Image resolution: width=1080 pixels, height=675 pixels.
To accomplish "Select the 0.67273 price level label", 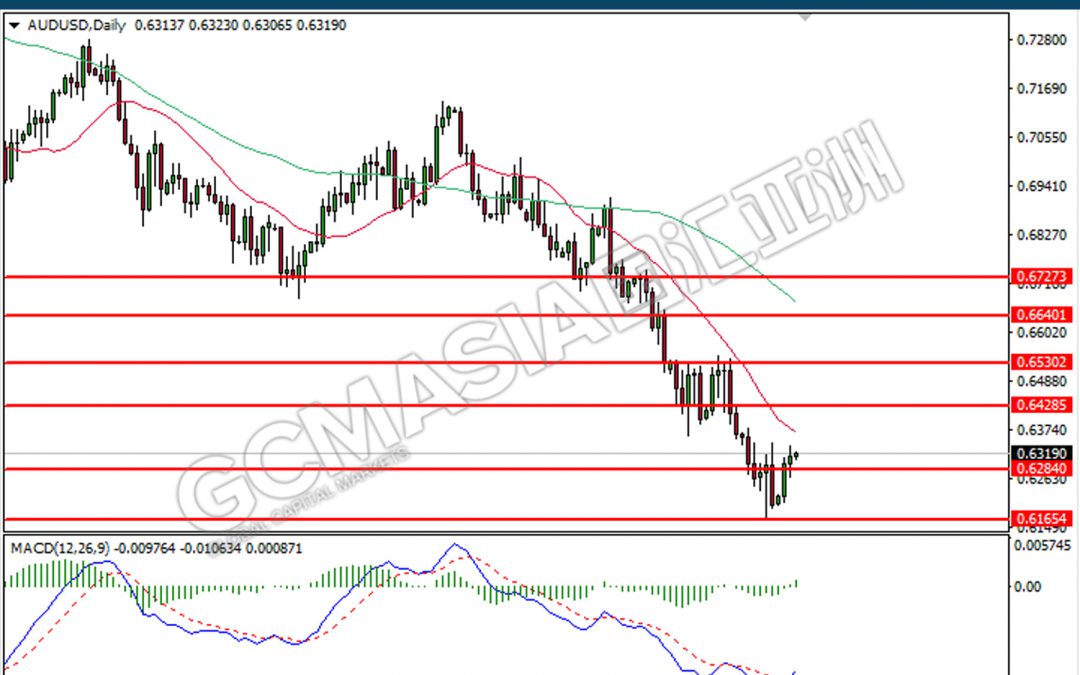I will click(1041, 277).
